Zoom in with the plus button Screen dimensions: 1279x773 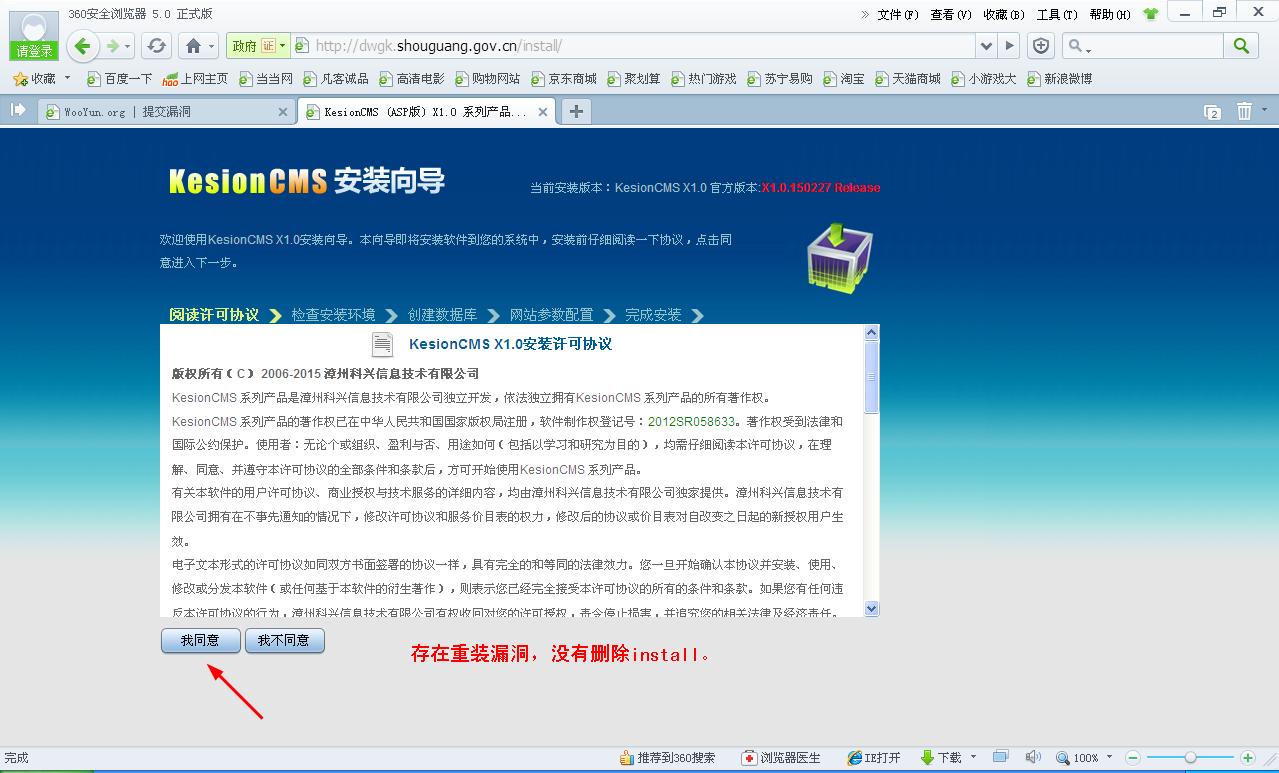point(1247,758)
